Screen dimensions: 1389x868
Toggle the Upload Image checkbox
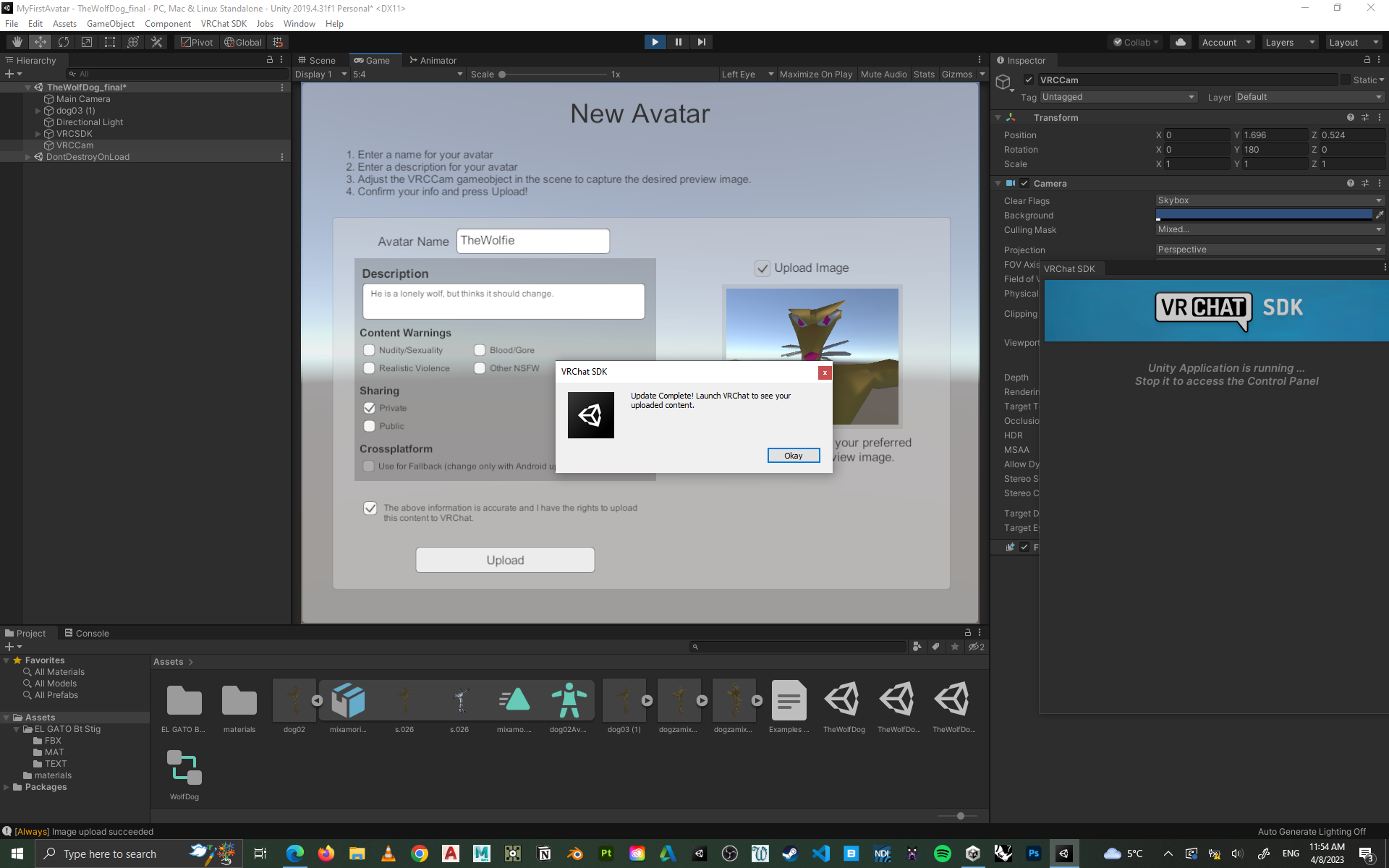point(763,268)
